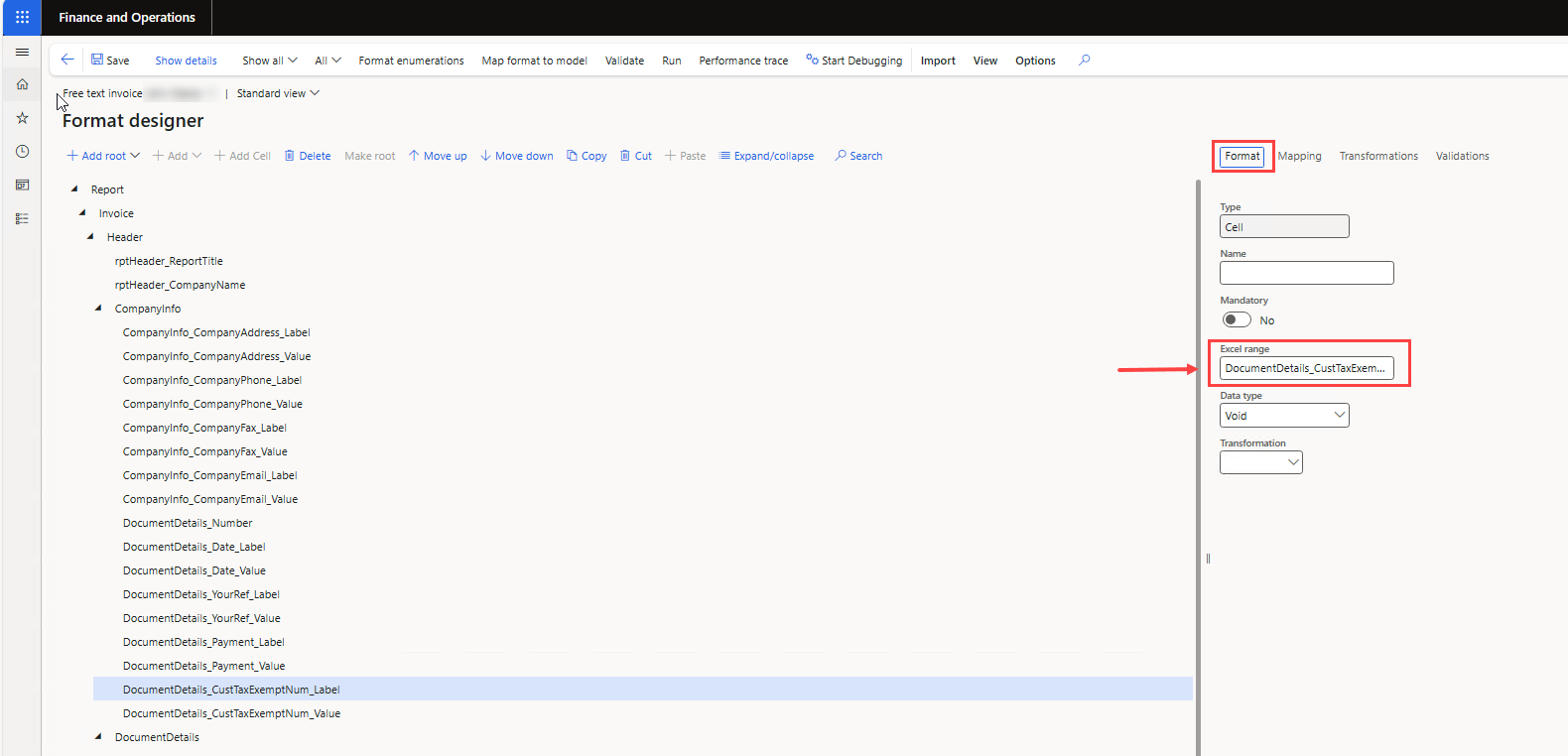Toggle the Mandatory switch
1568x756 pixels.
1237,319
